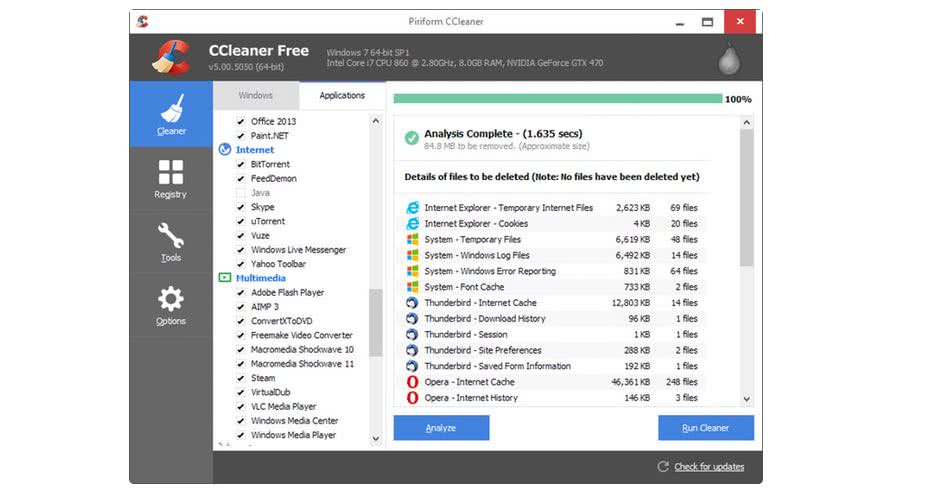
Task: Click the CCleaner logo in header
Action: point(171,58)
